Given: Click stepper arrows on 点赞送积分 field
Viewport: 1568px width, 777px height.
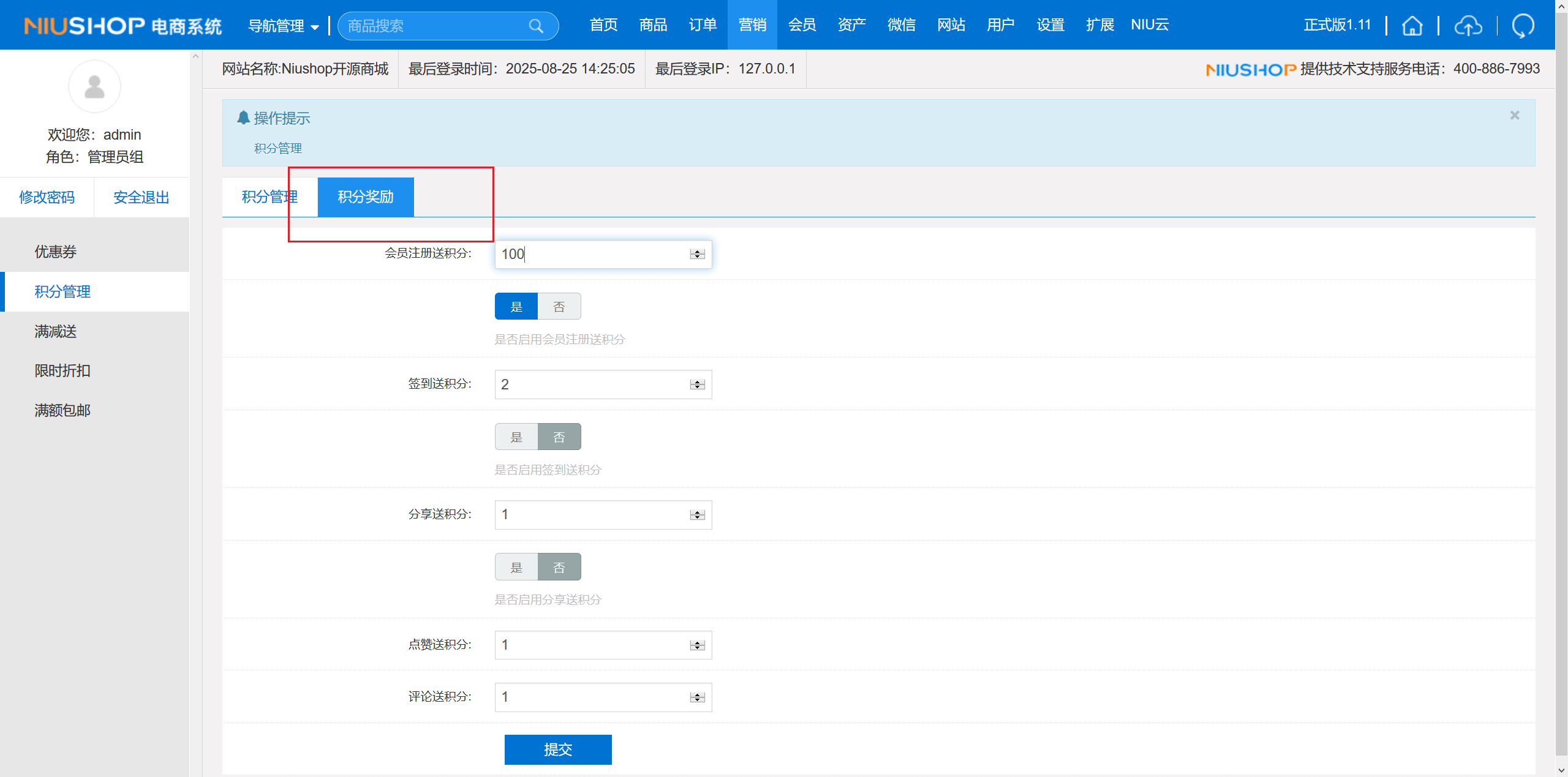Looking at the screenshot, I should coord(697,645).
